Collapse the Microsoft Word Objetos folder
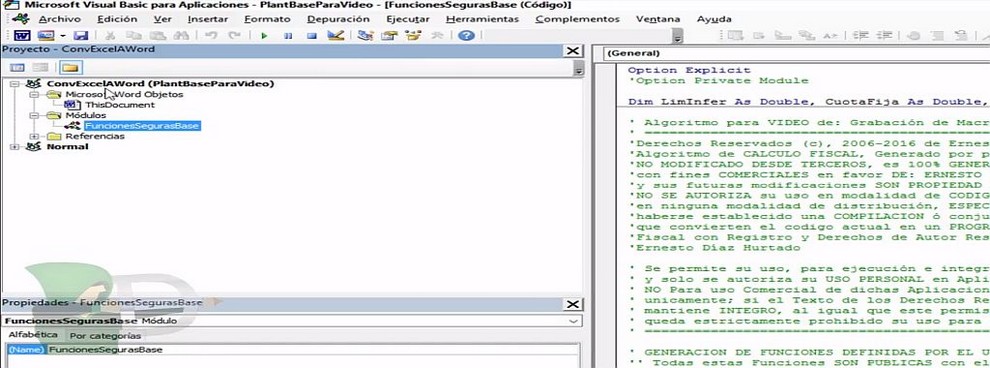The height and width of the screenshot is (368, 990). click(33, 95)
